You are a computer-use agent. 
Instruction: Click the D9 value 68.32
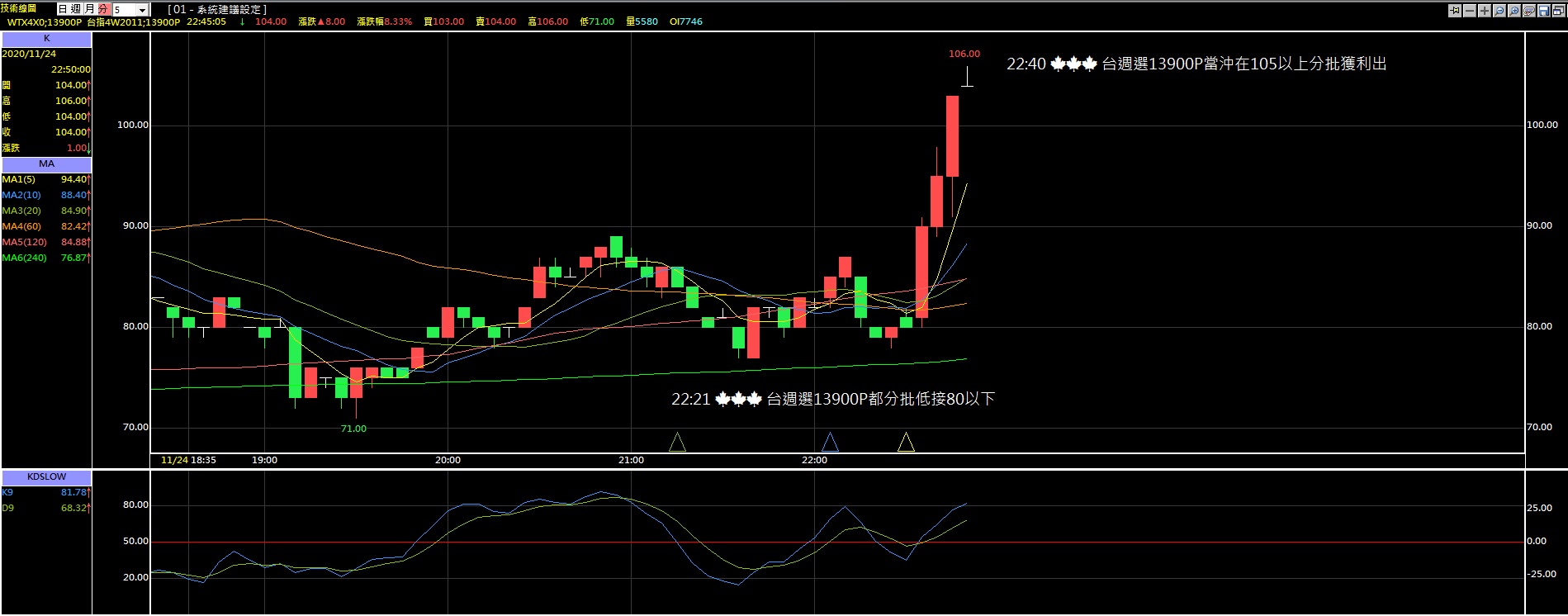click(73, 508)
